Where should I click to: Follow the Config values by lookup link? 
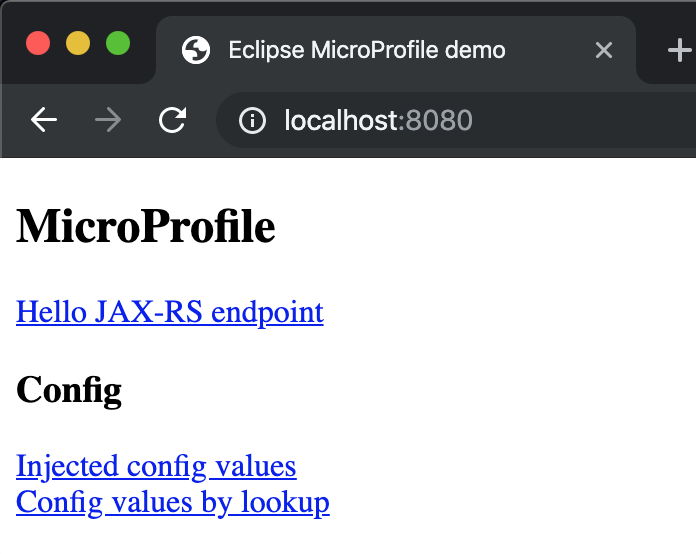pyautogui.click(x=173, y=502)
